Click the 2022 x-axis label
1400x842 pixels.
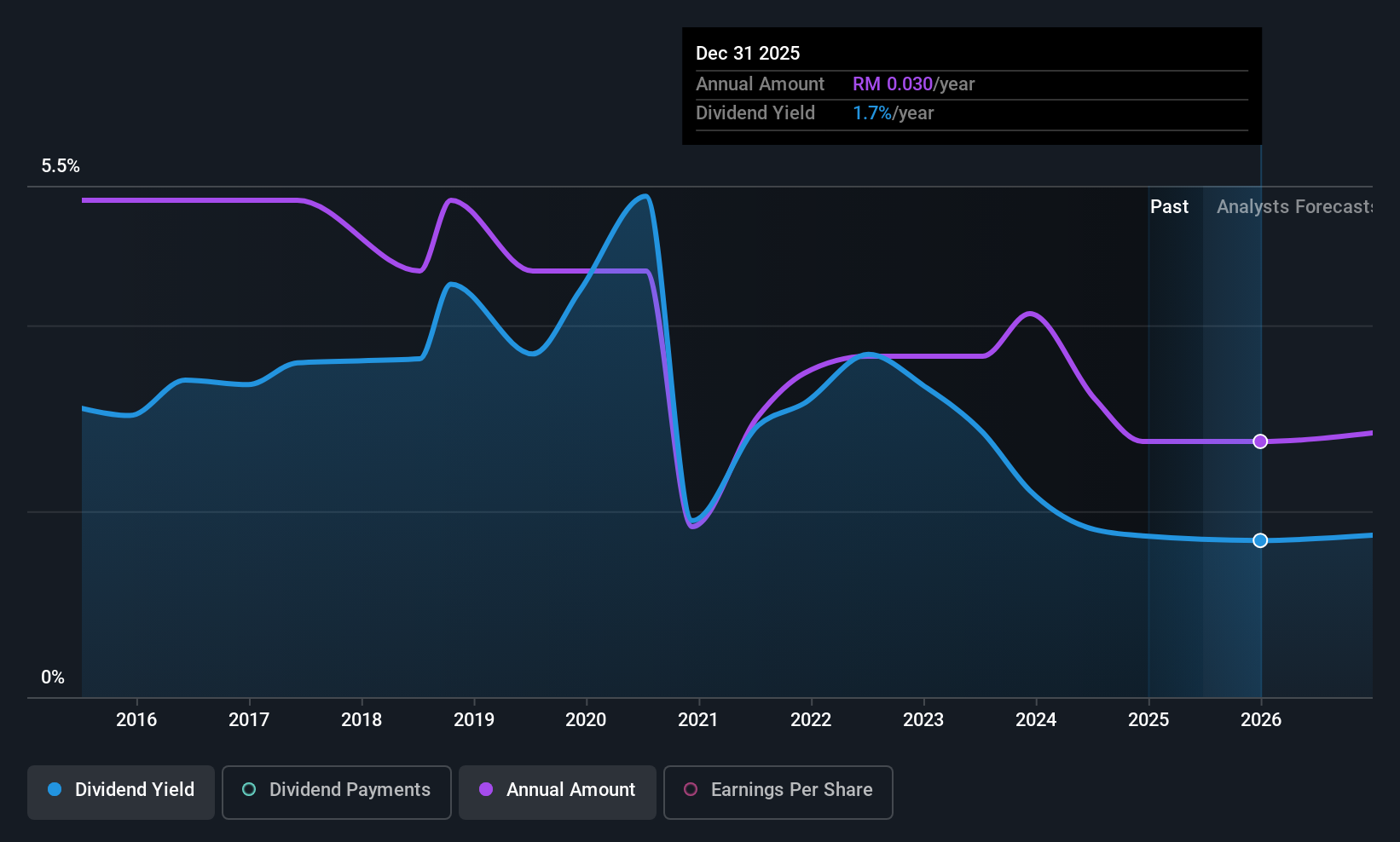[x=811, y=720]
